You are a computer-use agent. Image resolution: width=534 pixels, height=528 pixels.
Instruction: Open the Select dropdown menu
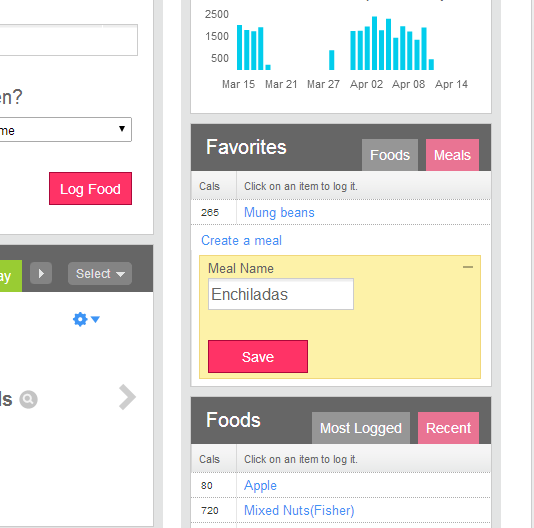[100, 273]
